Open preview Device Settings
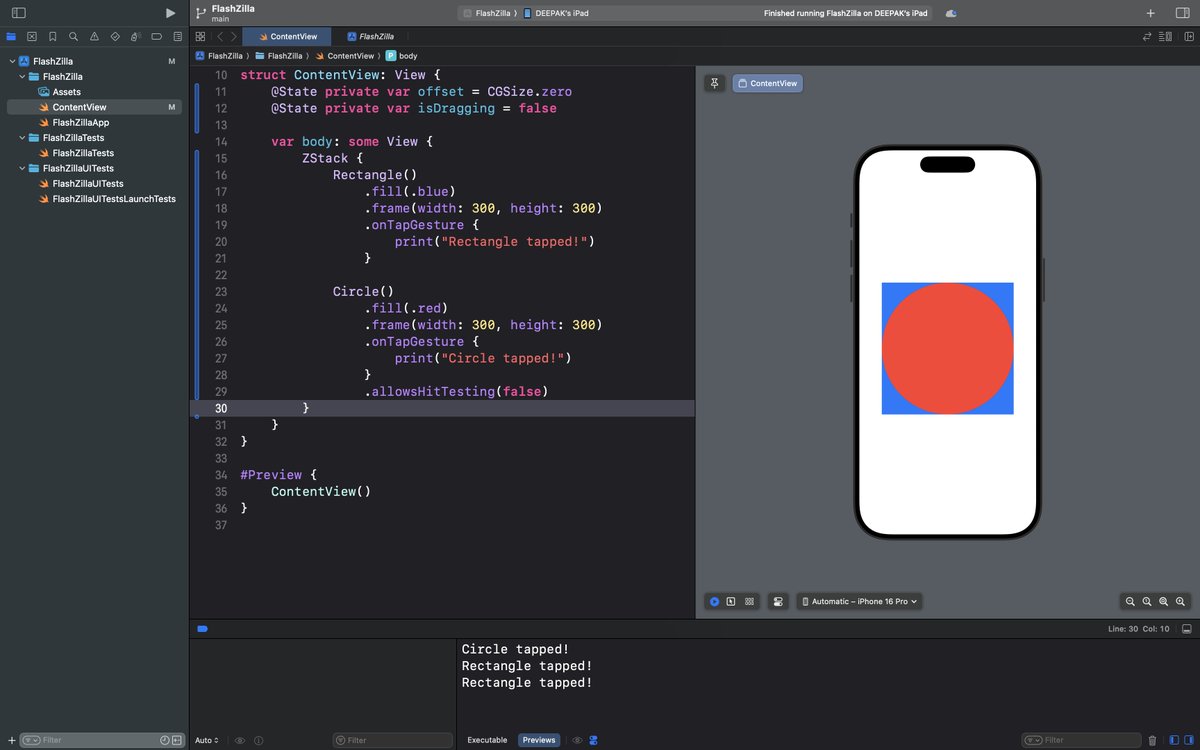Viewport: 1200px width, 750px height. point(778,601)
